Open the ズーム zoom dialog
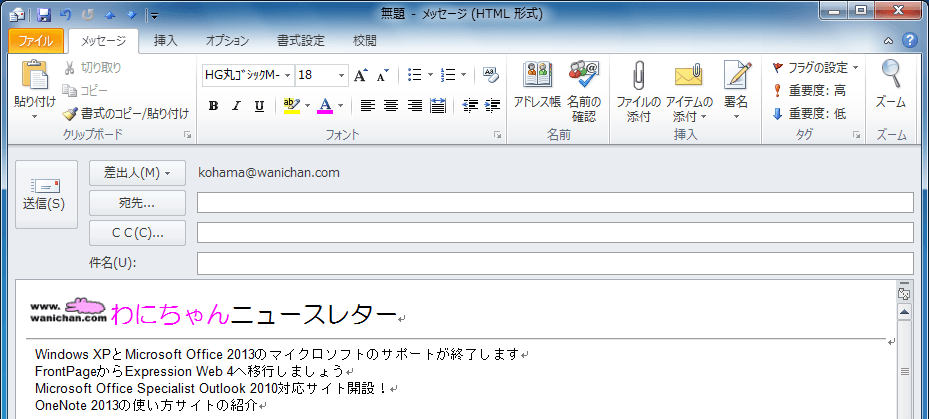This screenshot has width=929, height=419. (x=890, y=86)
